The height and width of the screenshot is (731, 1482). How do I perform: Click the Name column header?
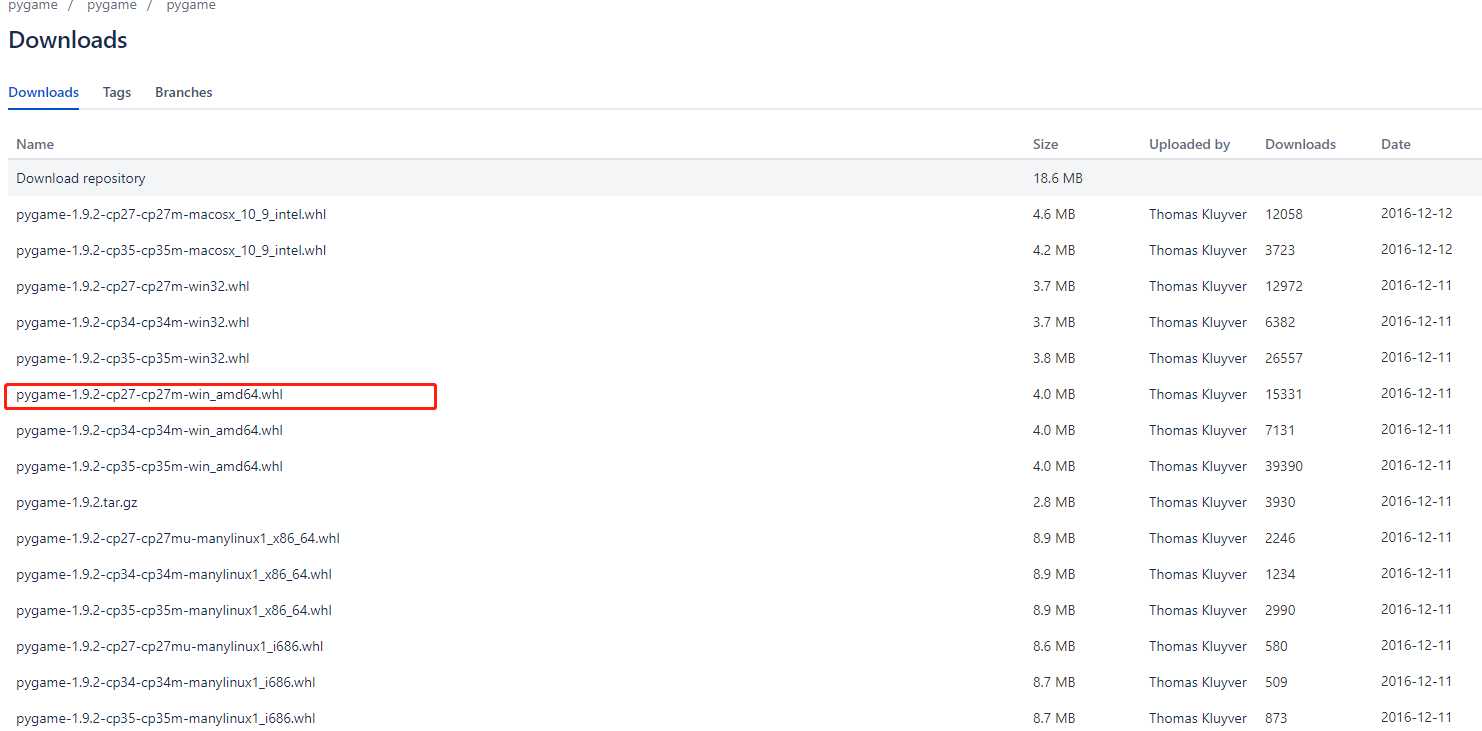tap(35, 144)
